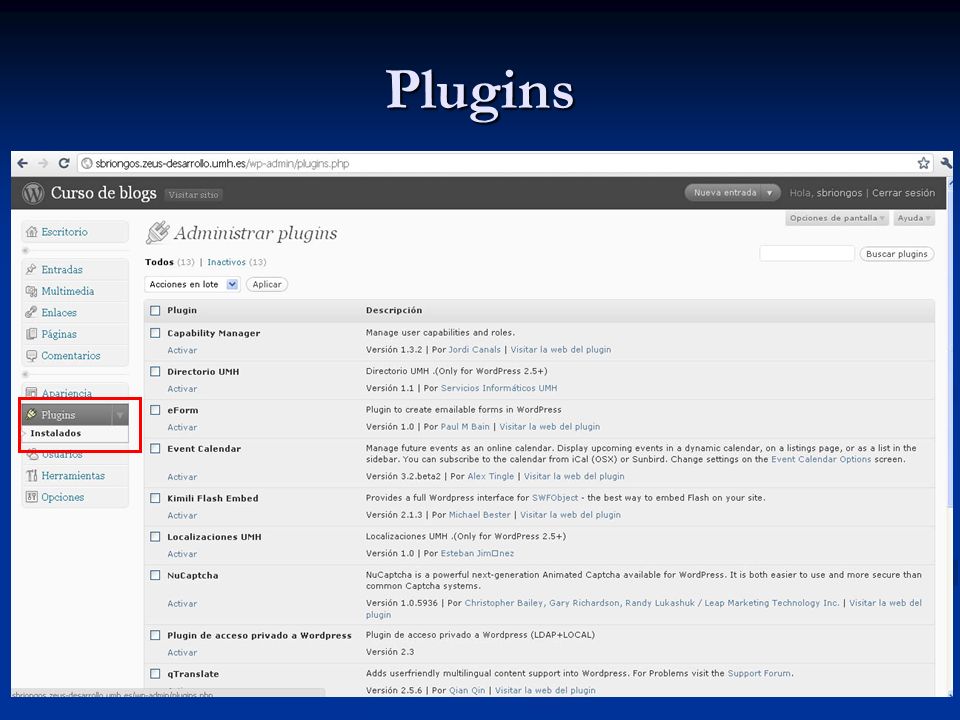960x720 pixels.
Task: Click the Visitar sitio button
Action: [x=193, y=195]
